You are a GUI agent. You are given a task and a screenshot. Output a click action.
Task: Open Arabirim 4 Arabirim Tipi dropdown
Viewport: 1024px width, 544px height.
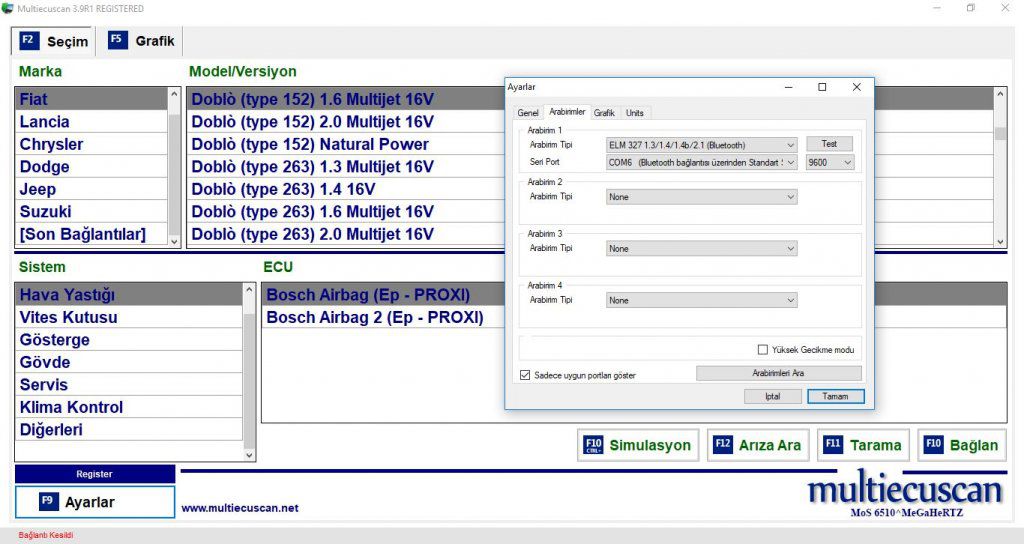[701, 300]
